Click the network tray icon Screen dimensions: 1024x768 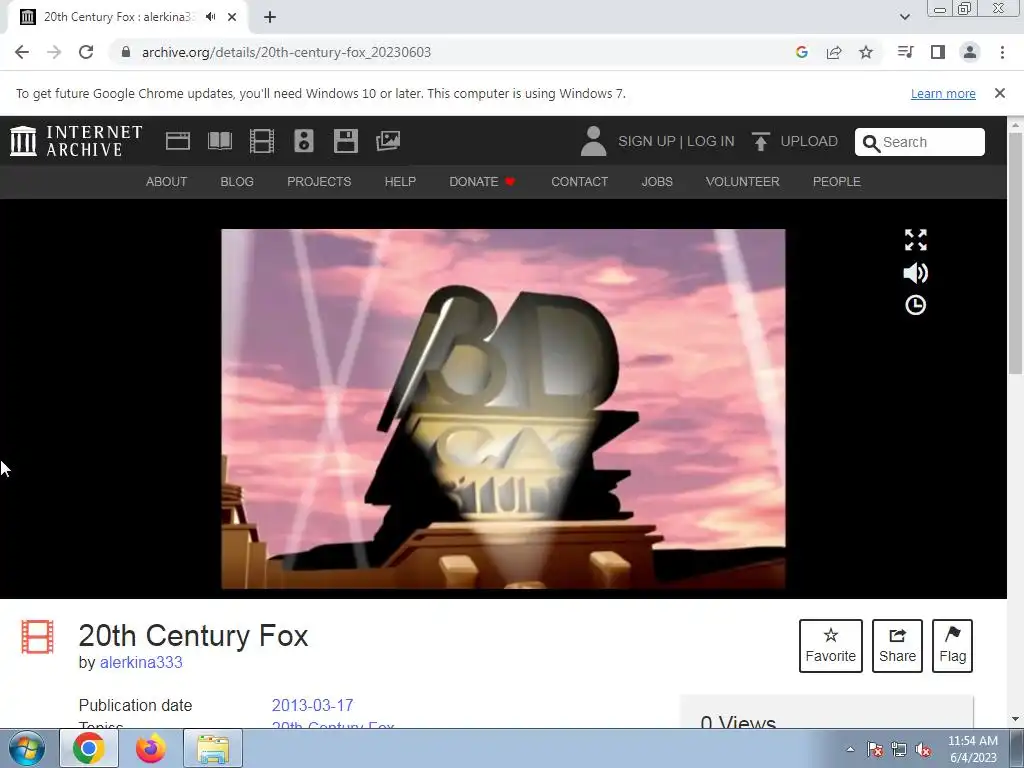pyautogui.click(x=899, y=749)
